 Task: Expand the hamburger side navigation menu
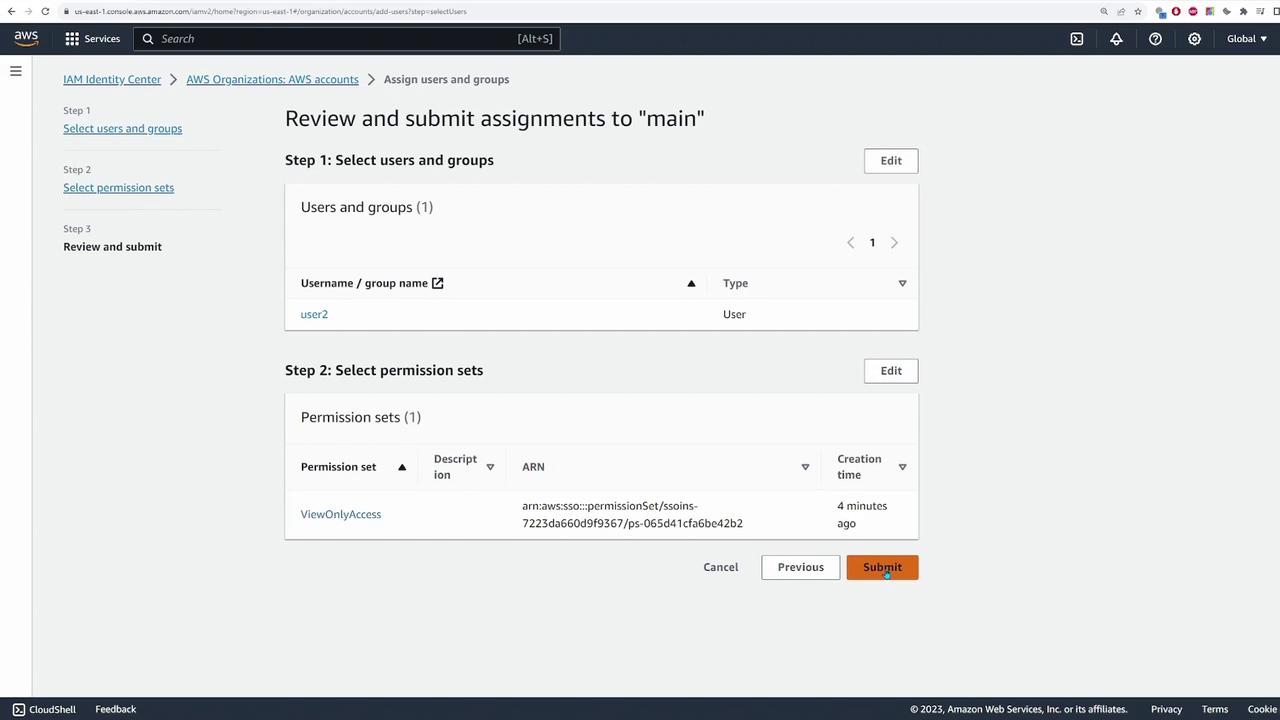[x=16, y=71]
